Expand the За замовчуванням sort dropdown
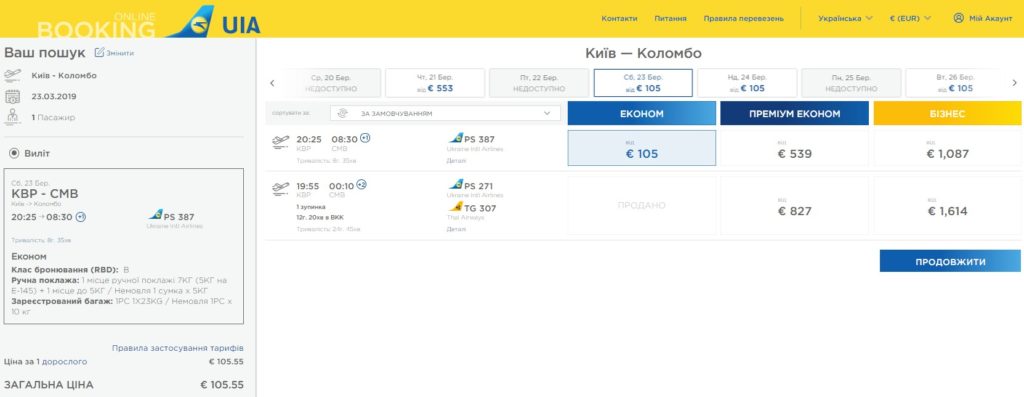 pos(445,114)
